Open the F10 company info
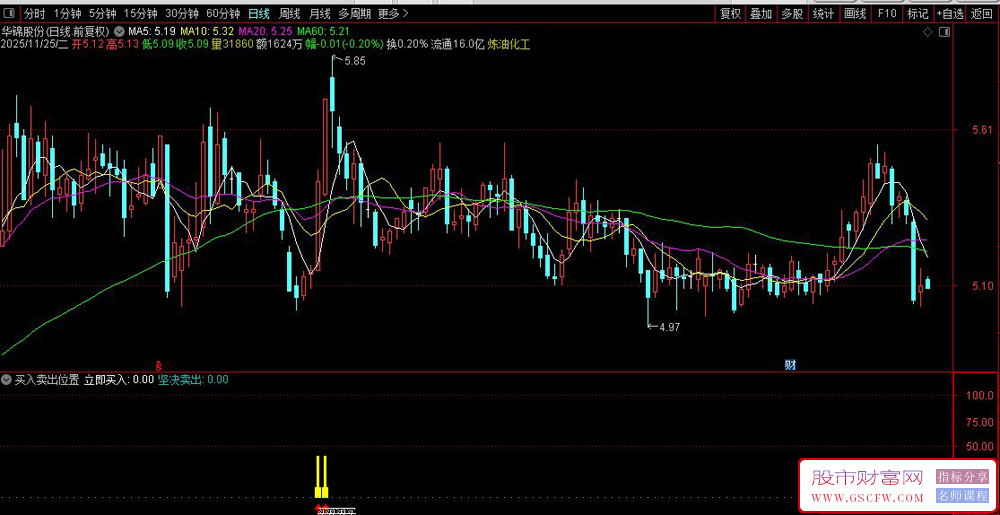The image size is (1000, 515). pos(887,13)
